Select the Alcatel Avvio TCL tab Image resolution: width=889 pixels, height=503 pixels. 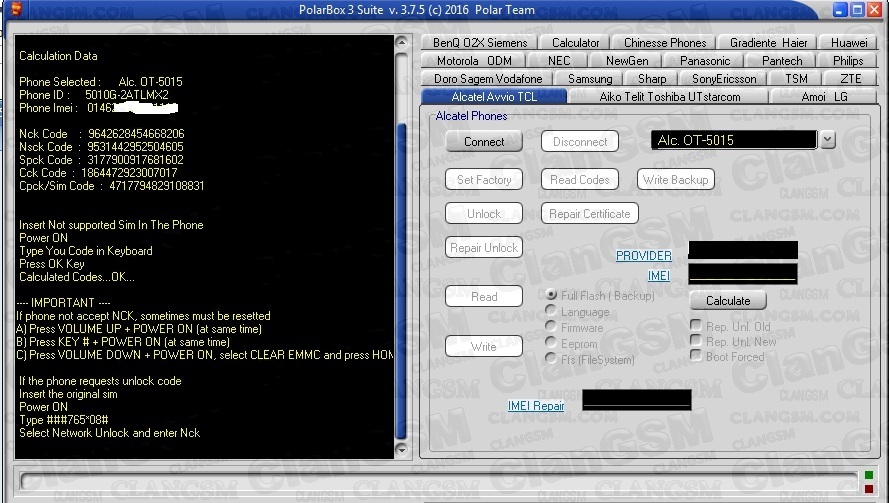pyautogui.click(x=494, y=96)
